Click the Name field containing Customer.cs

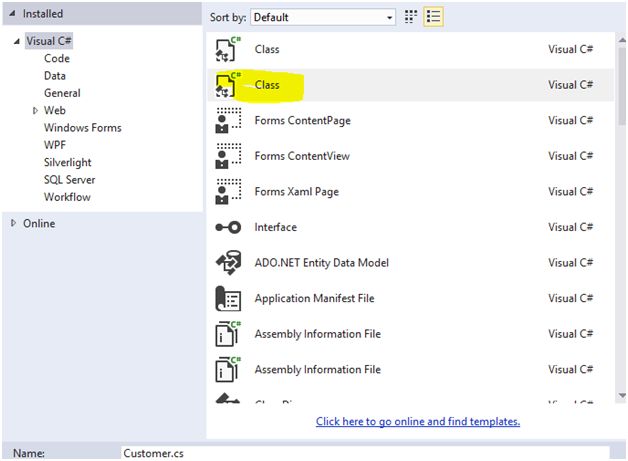(x=364, y=453)
